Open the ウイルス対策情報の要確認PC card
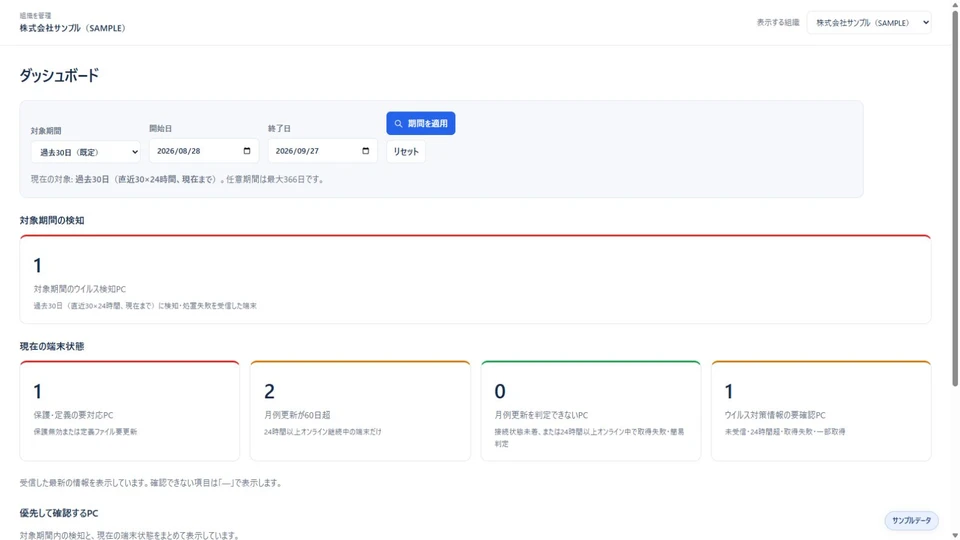 (821, 411)
